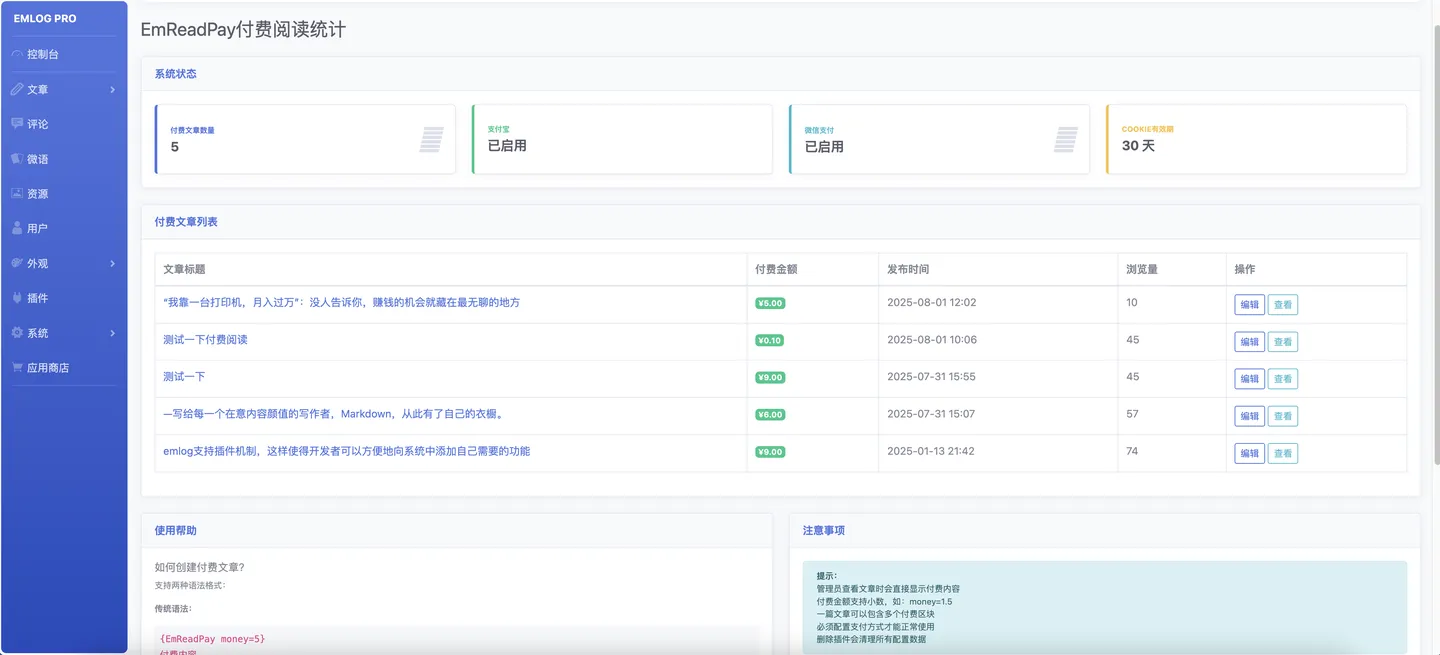Click 查看 in the 2025-07-31 15:55 row
This screenshot has width=1440, height=655.
pos(1283,379)
